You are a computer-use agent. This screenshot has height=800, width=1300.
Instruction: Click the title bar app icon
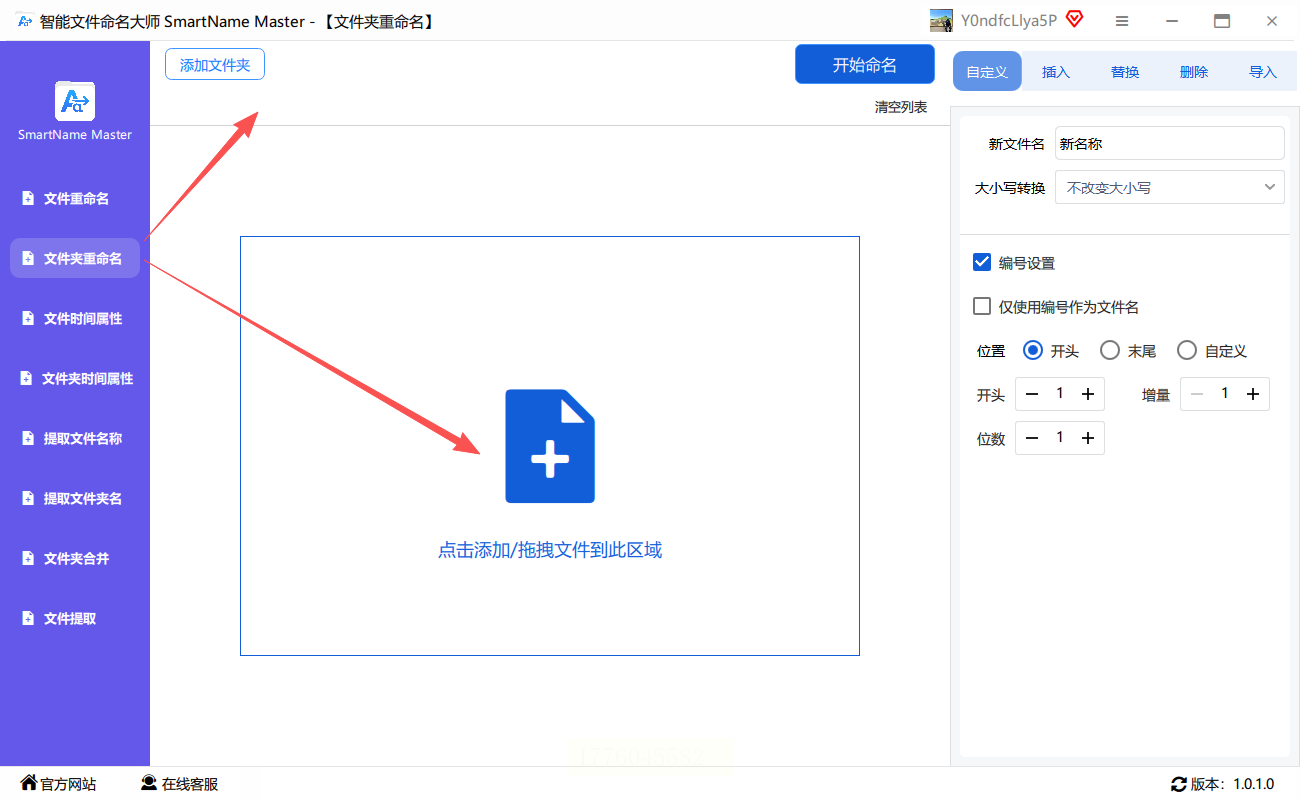pyautogui.click(x=25, y=20)
